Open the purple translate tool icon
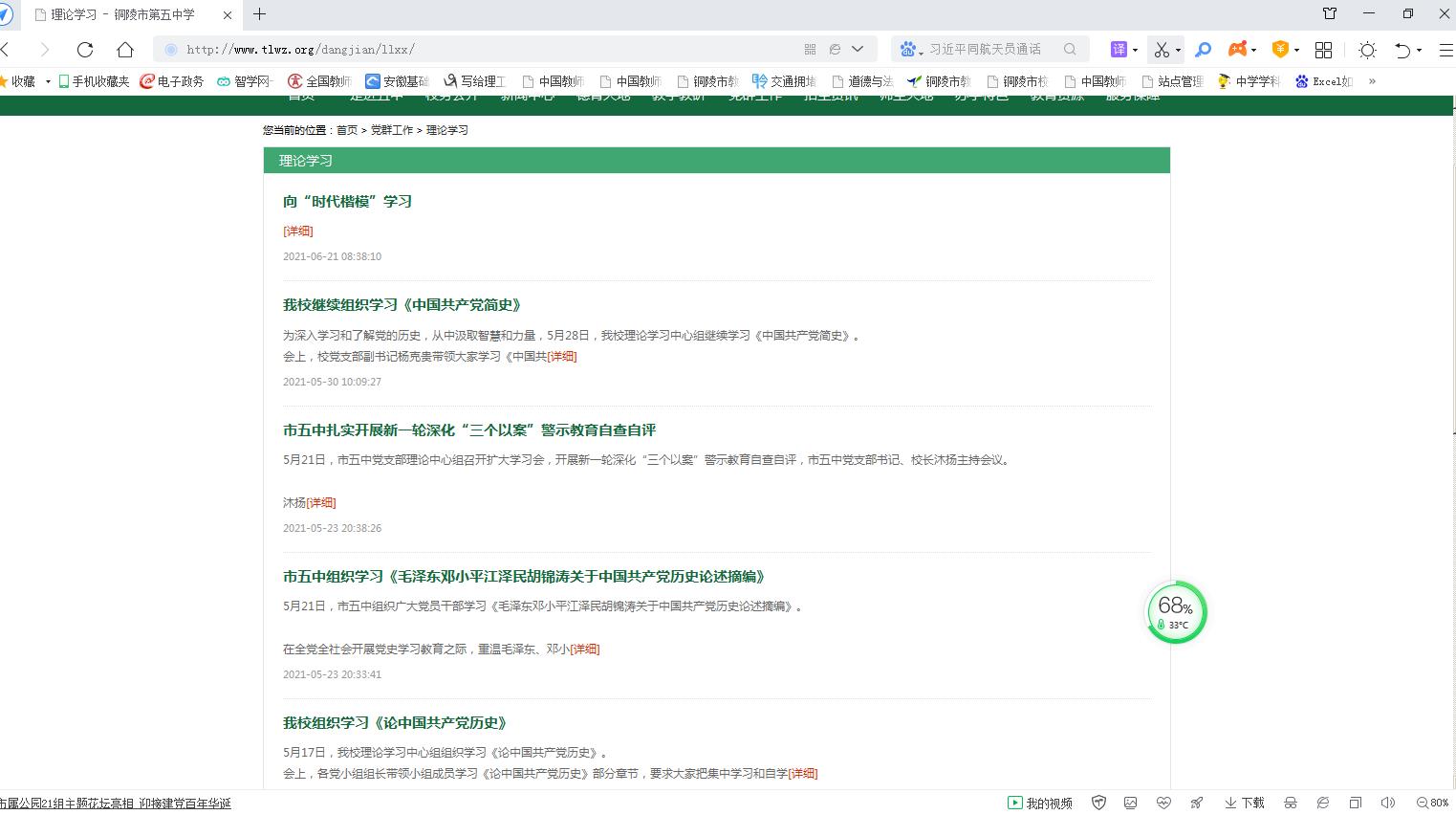 [1118, 50]
